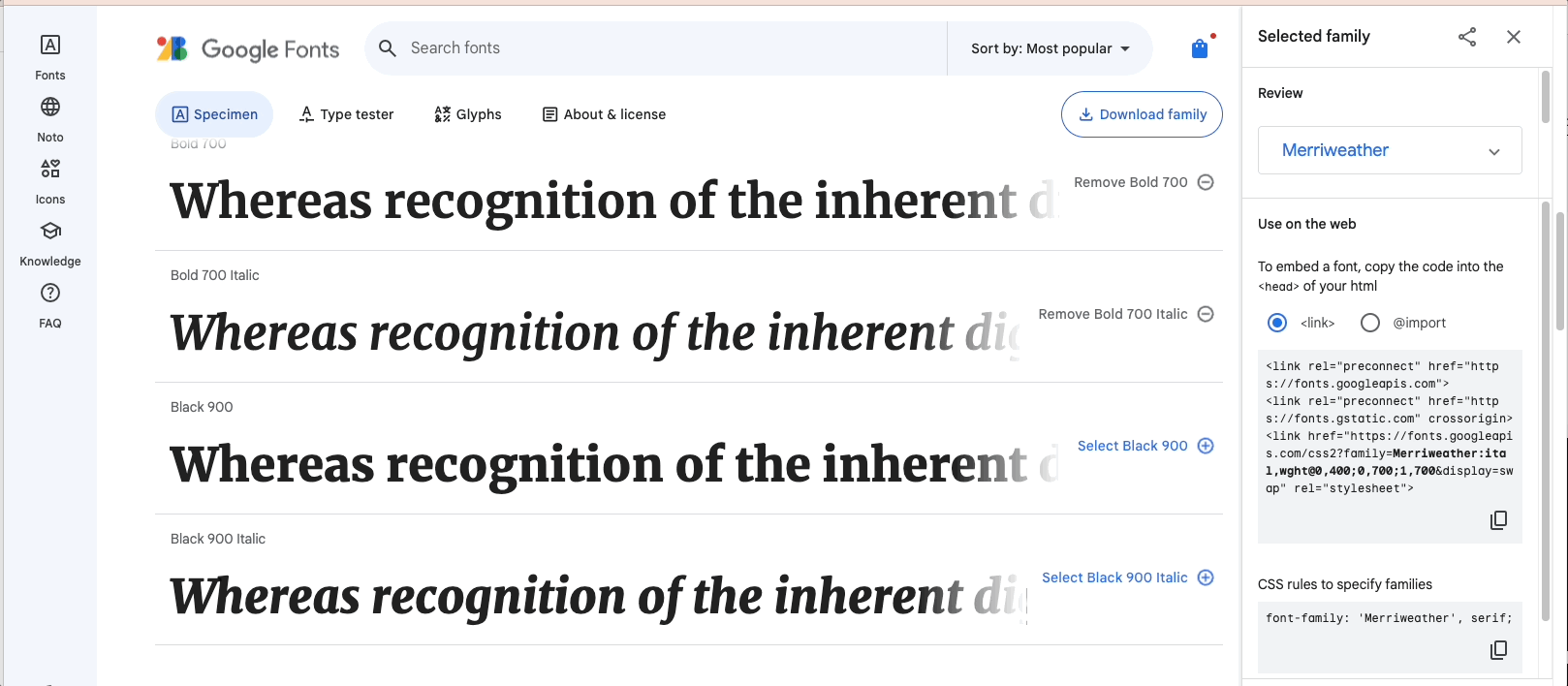Select the Noto sidebar icon
The image size is (1568, 686).
(x=49, y=117)
